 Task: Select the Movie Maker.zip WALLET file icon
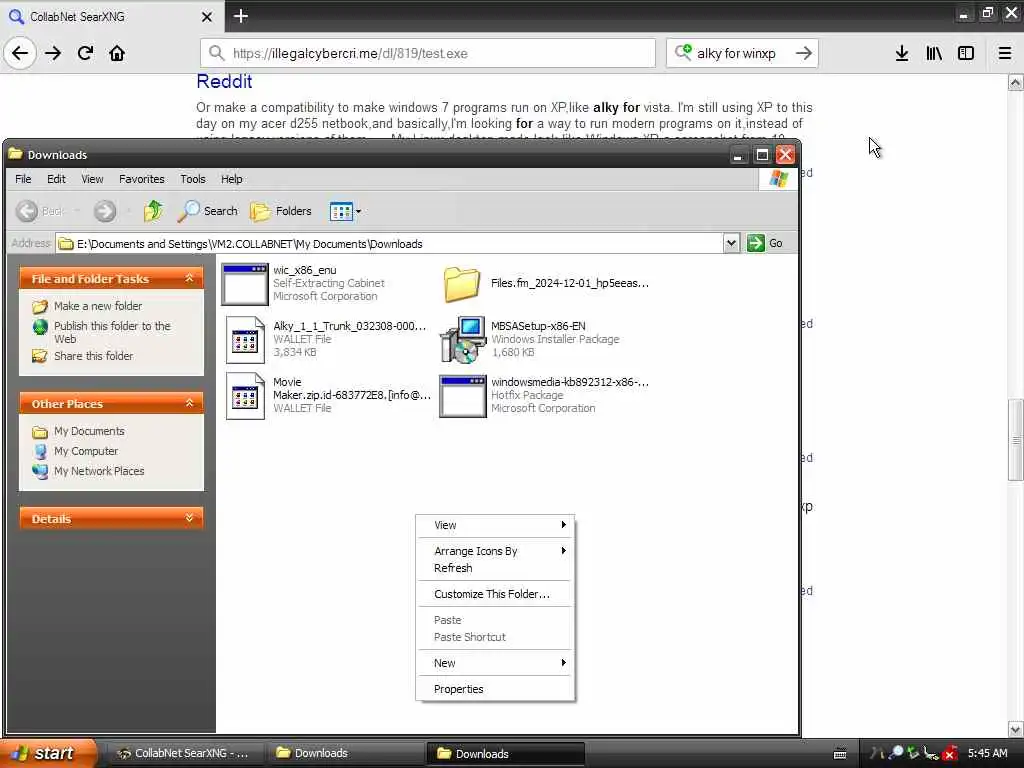(245, 395)
